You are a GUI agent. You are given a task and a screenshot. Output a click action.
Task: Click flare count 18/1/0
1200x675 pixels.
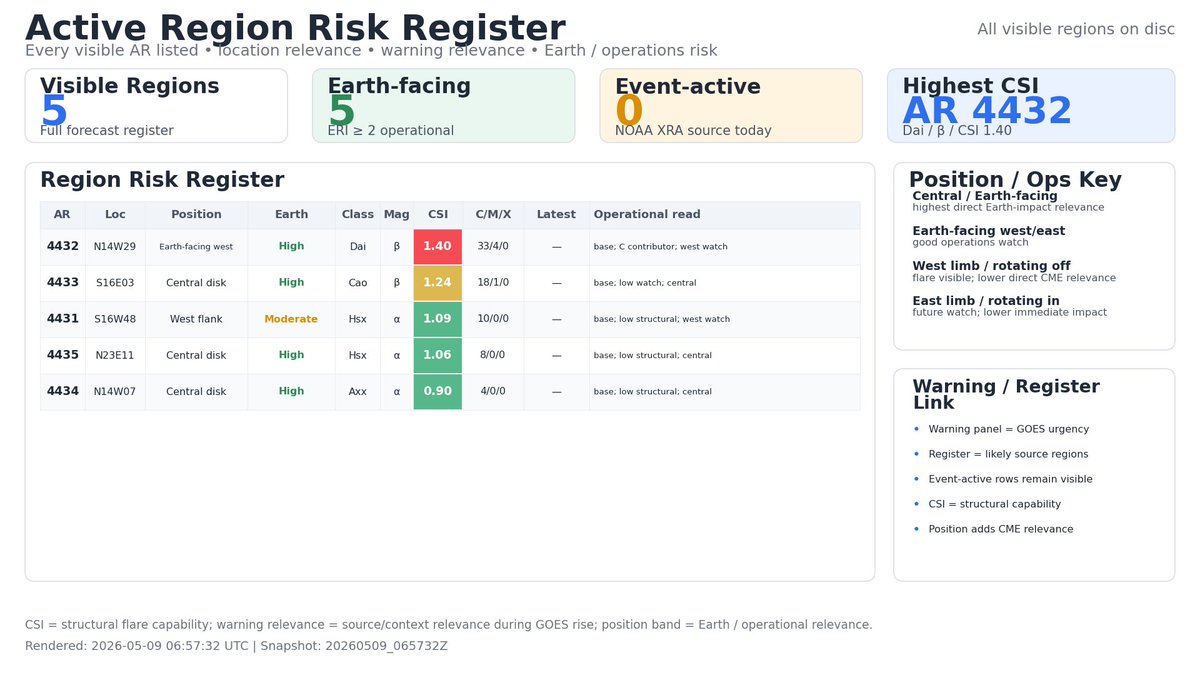point(493,283)
